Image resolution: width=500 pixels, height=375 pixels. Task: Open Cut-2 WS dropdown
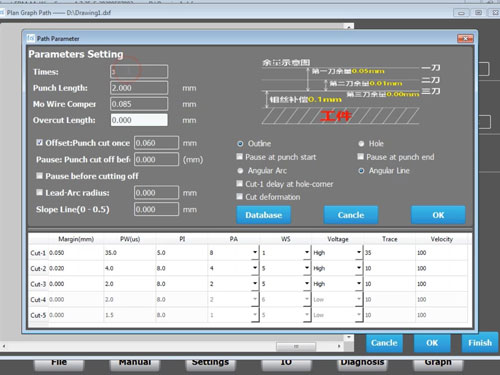pos(307,268)
